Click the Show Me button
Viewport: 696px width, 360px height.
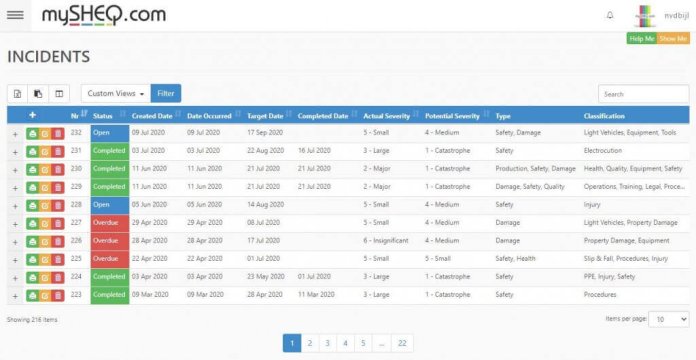click(673, 39)
